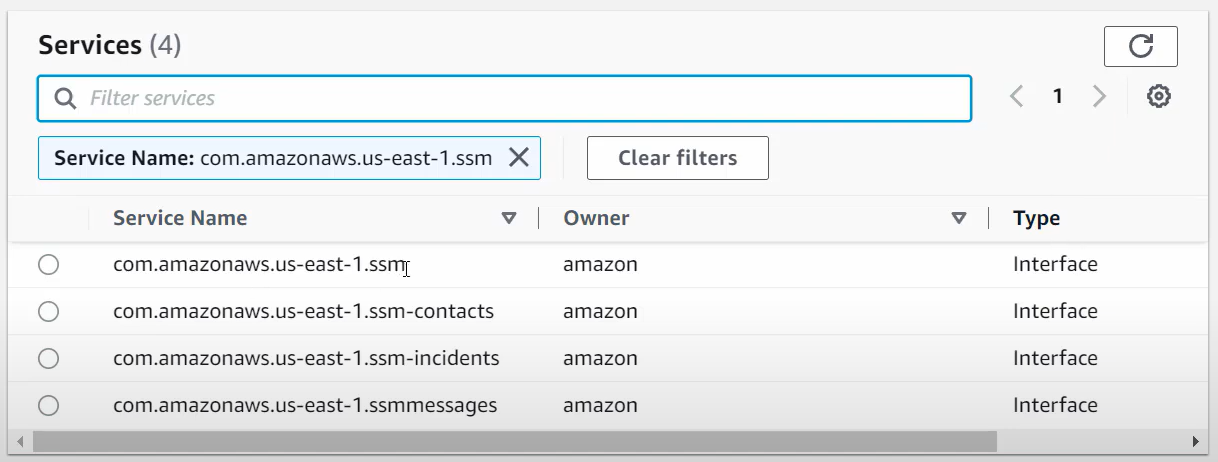
Task: Sort by Service Name column arrow
Action: 509,218
